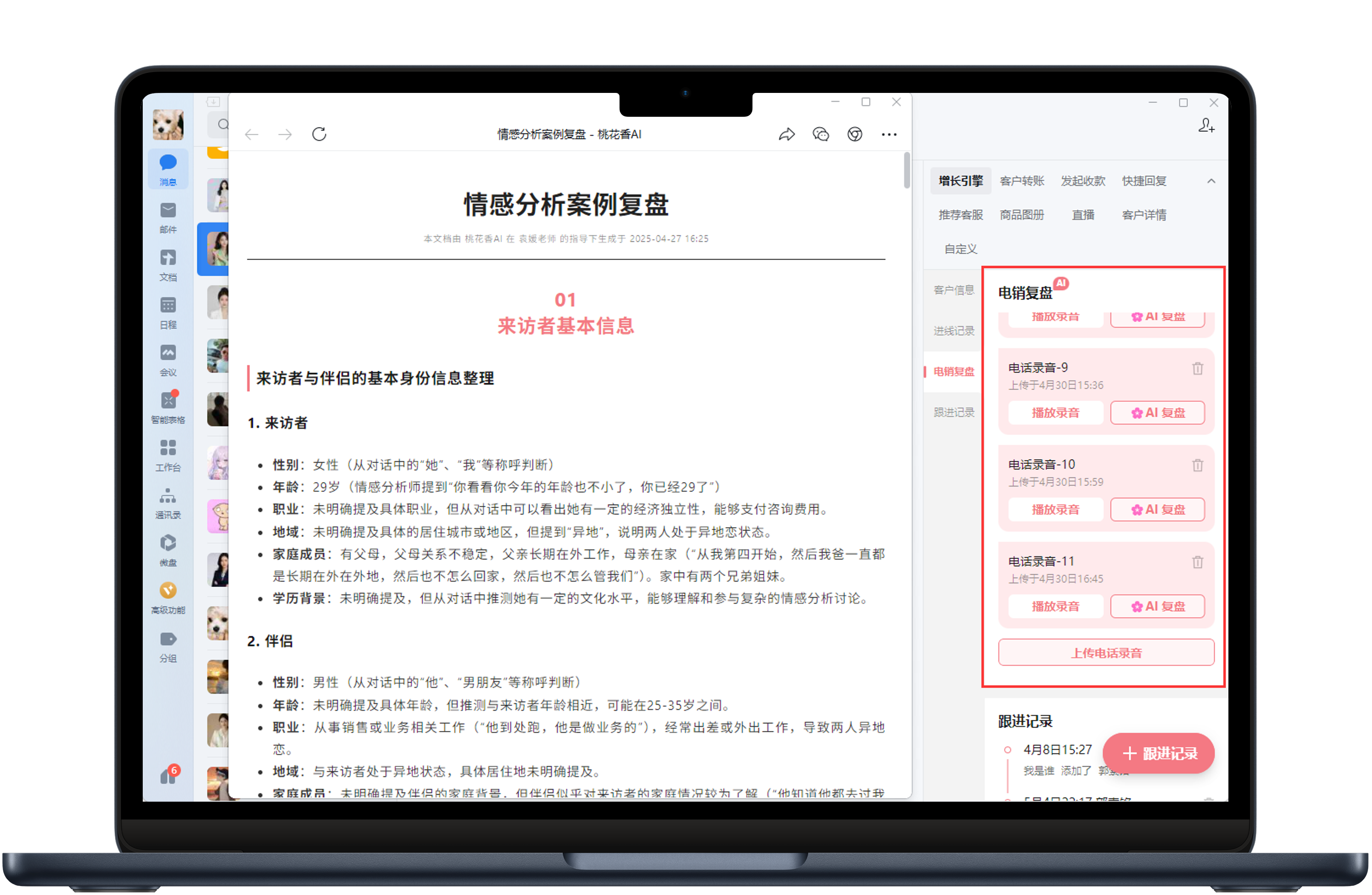Open the 微盘 drive icon

pos(168,550)
